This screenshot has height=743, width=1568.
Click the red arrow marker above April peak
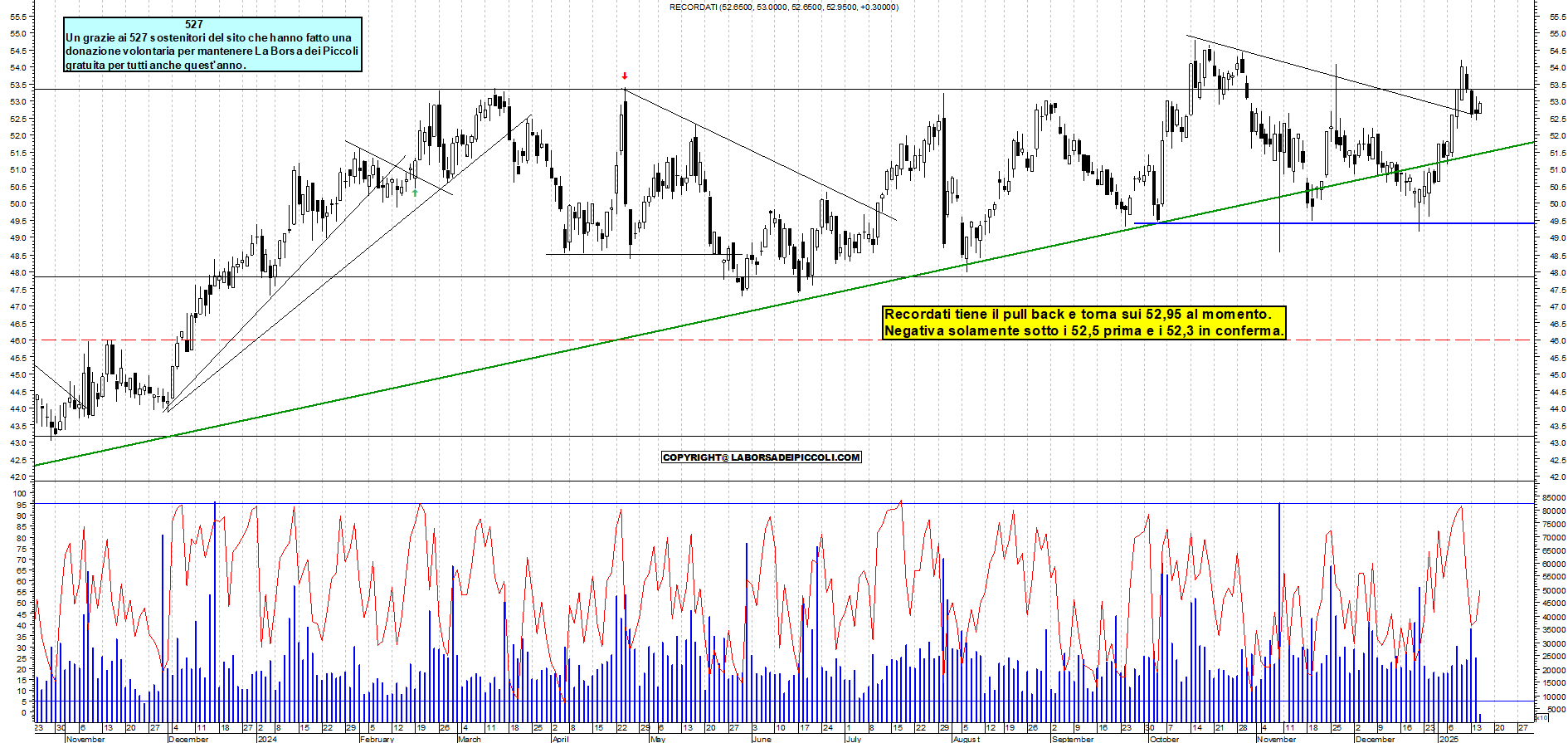pos(625,76)
